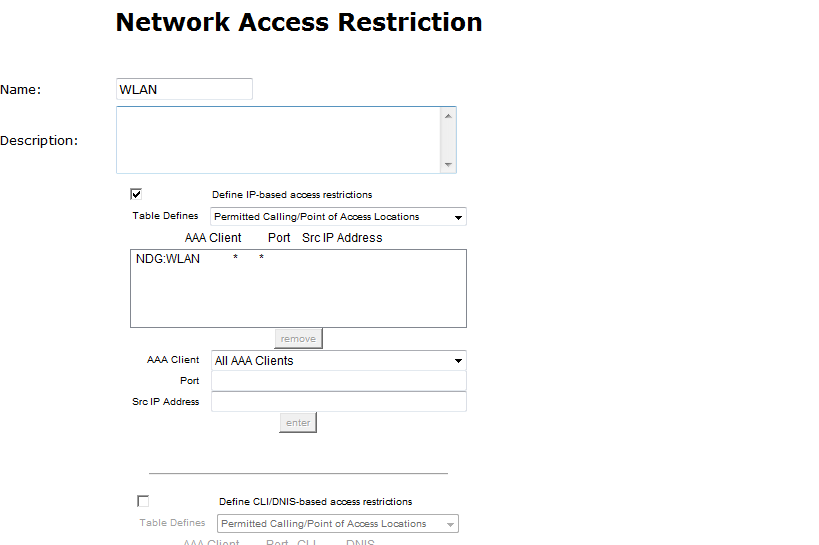Click the Name input field containing WLAN
819x545 pixels.
tap(184, 89)
